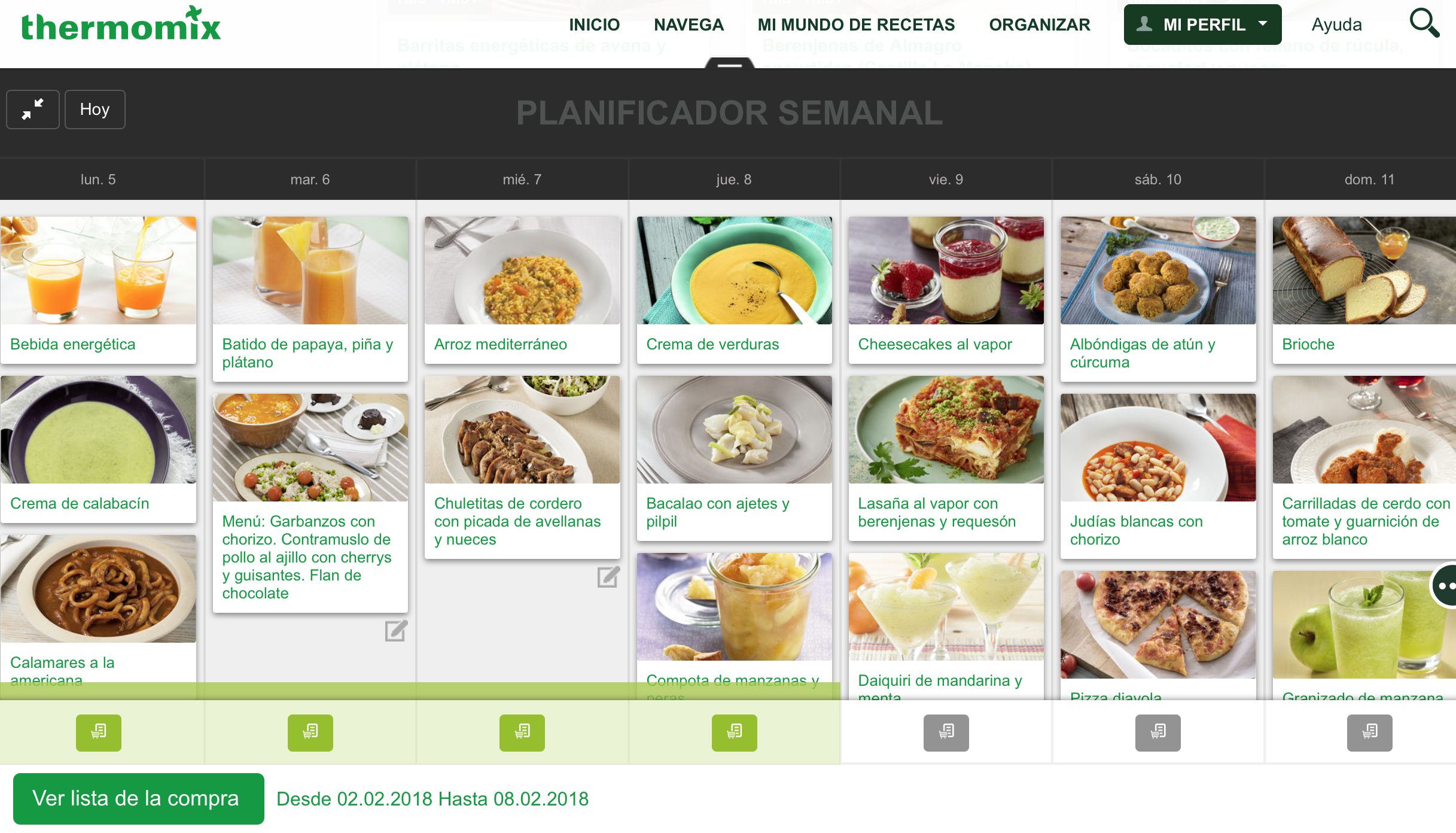1456x833 pixels.
Task: Collapse the planner via top handle tab
Action: coord(729,64)
